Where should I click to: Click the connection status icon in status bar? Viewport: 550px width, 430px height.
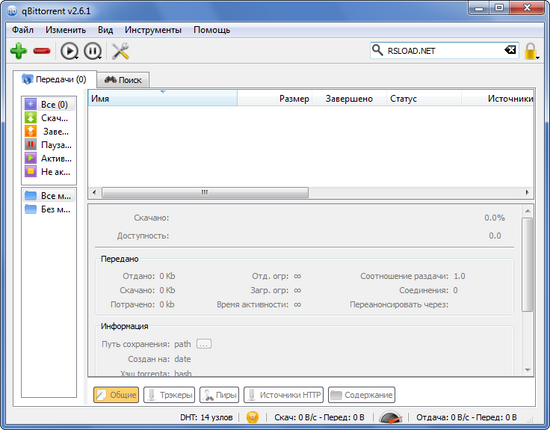[x=253, y=417]
